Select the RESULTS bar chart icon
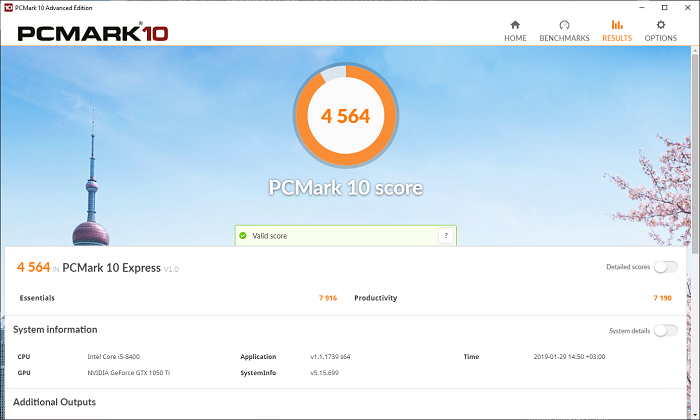The width and height of the screenshot is (700, 420). click(x=616, y=25)
